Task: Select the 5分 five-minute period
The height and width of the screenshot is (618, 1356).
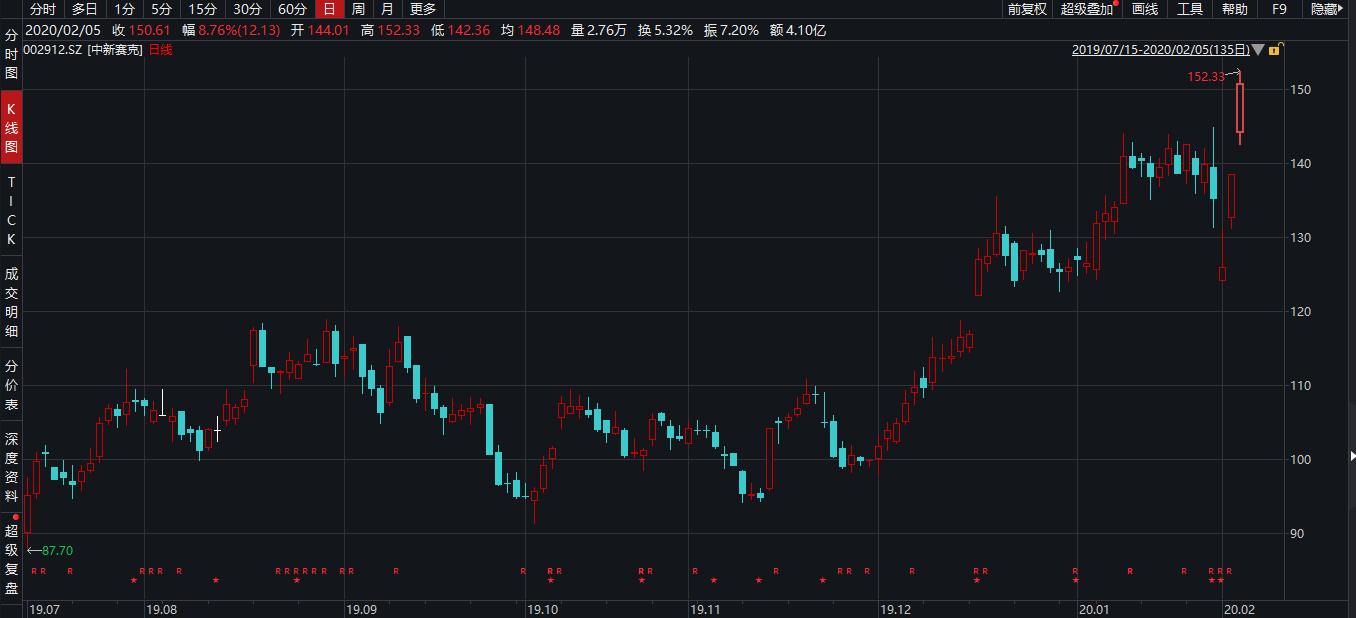Action: [162, 9]
